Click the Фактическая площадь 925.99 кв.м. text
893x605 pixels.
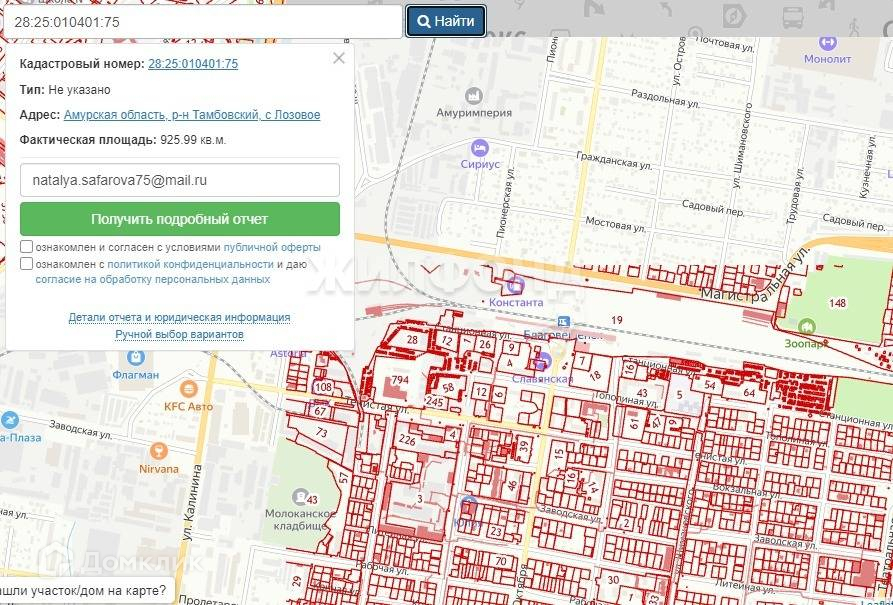(x=123, y=140)
